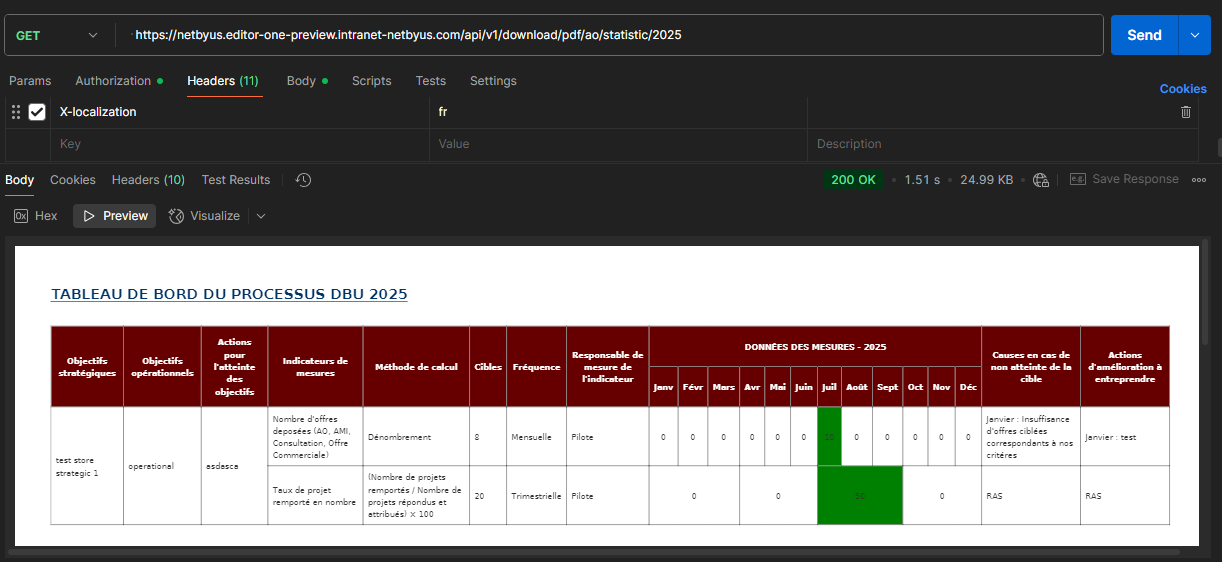This screenshot has width=1222, height=562.
Task: Switch to Hex view
Action: click(36, 216)
